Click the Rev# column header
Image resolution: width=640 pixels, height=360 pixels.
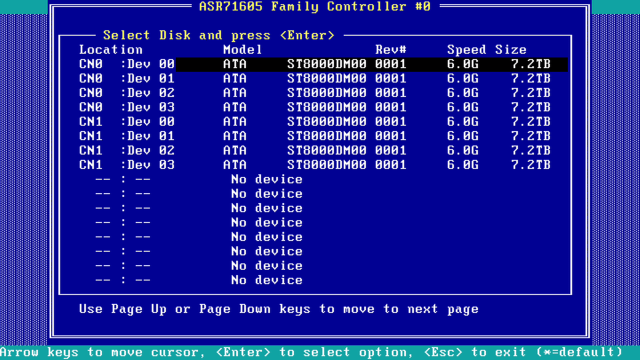tap(391, 50)
